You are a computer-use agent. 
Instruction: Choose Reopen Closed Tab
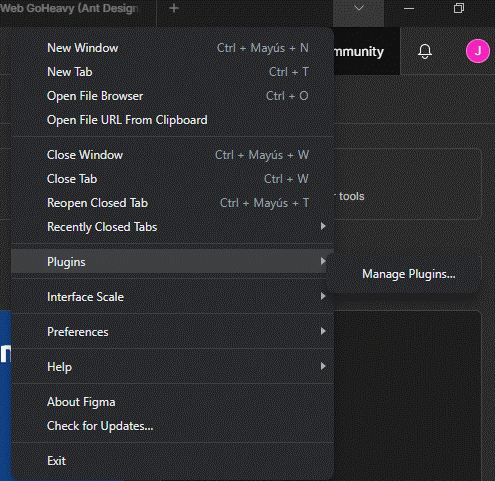click(172, 203)
